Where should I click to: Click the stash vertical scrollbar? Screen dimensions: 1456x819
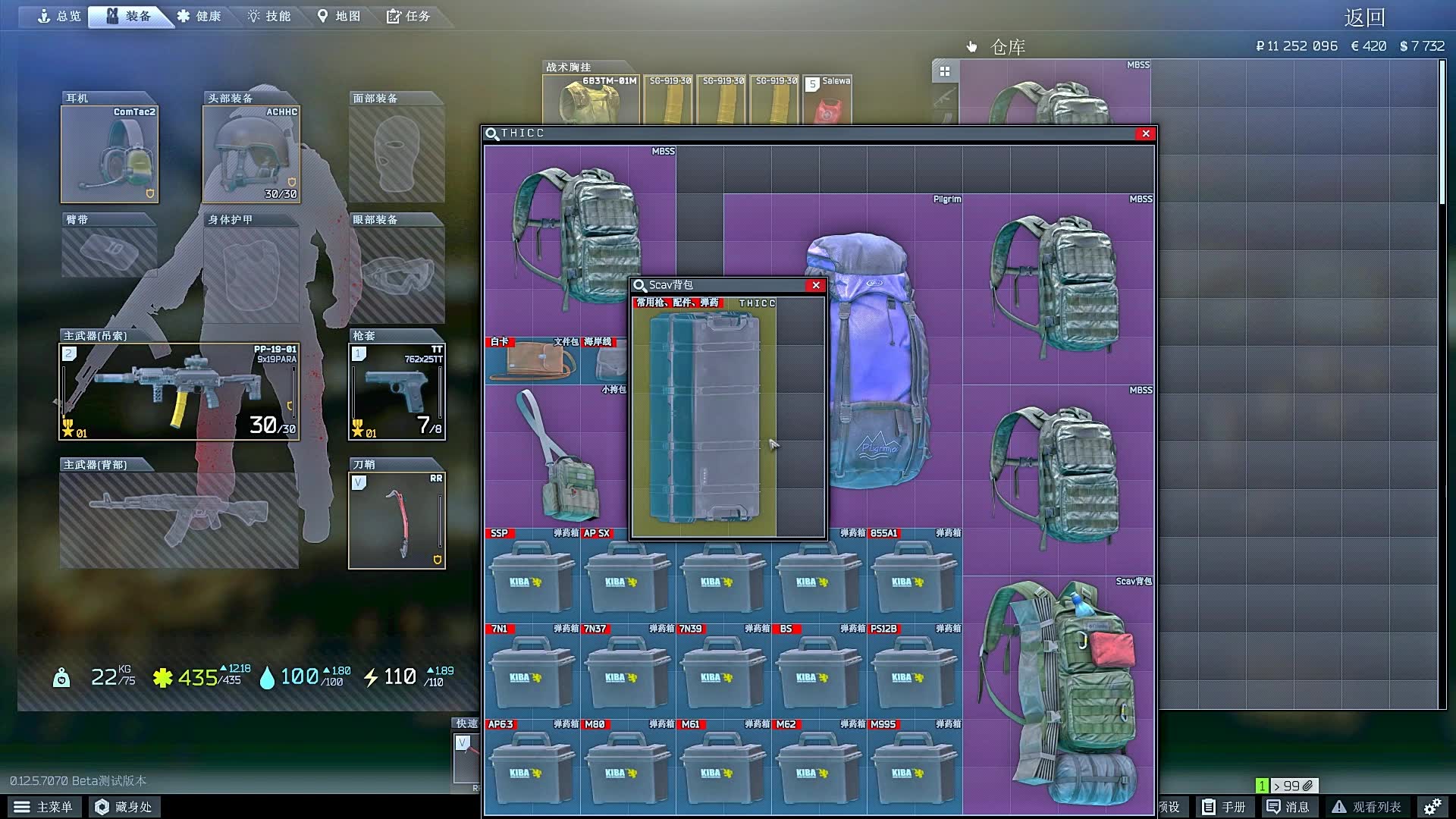pos(1442,133)
